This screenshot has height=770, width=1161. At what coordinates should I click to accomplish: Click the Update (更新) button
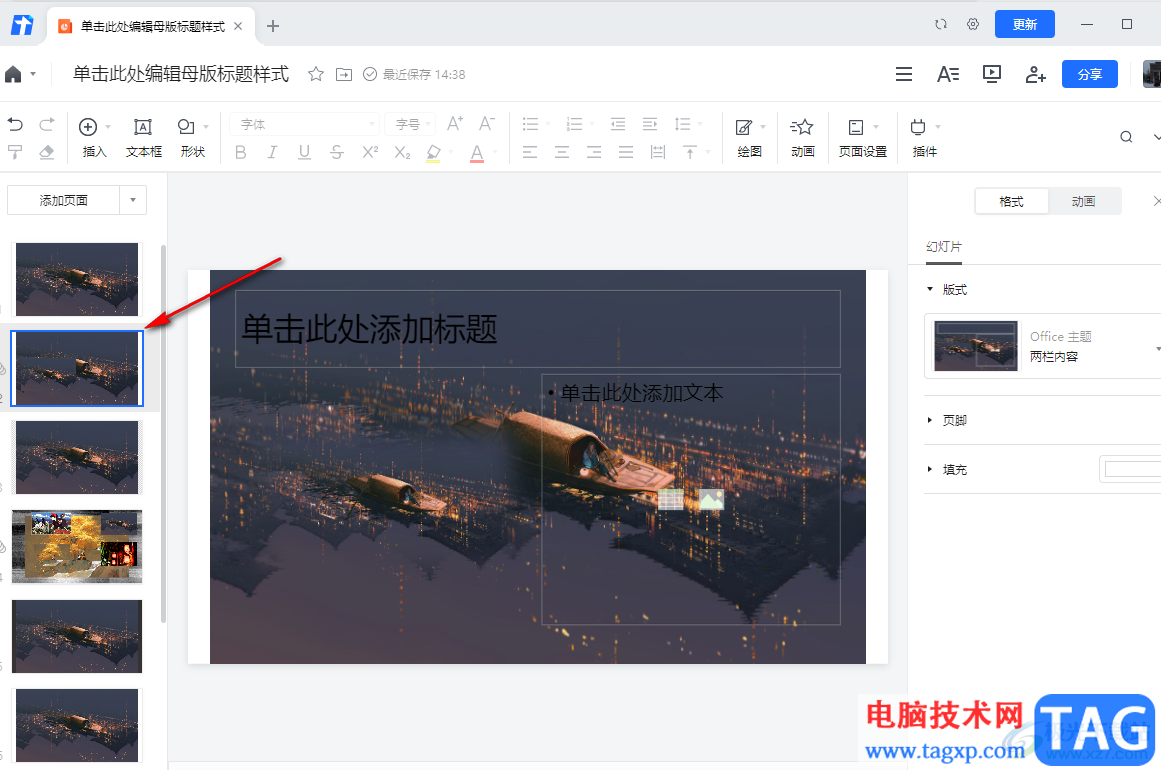pos(1025,24)
